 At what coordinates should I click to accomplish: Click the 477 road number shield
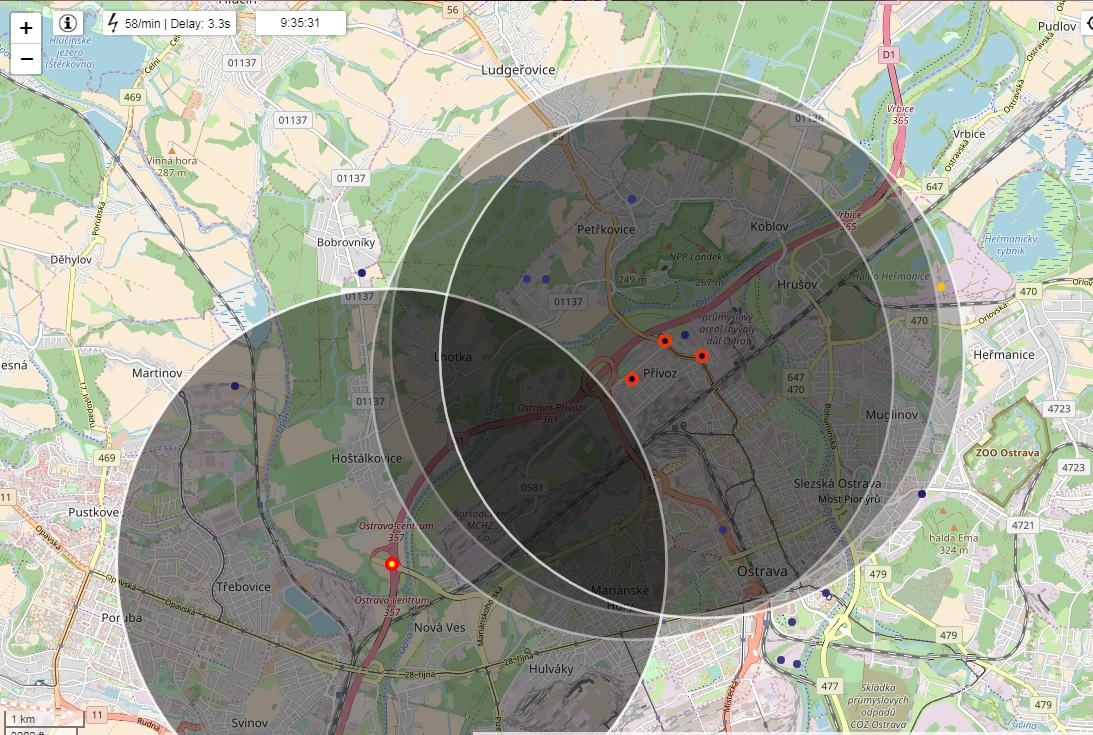point(830,686)
